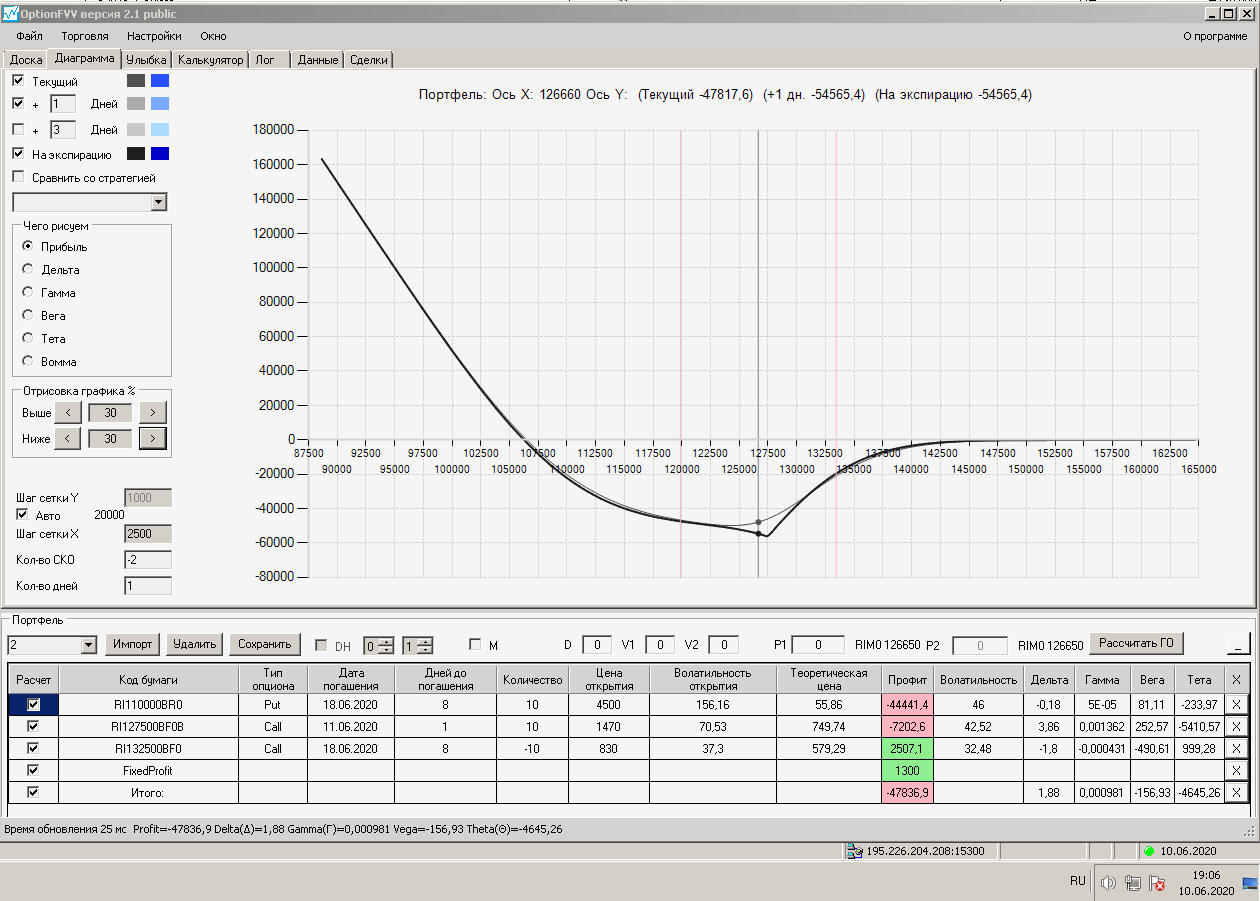Click the network tray icon with red cross
This screenshot has height=901, width=1260.
[1158, 882]
